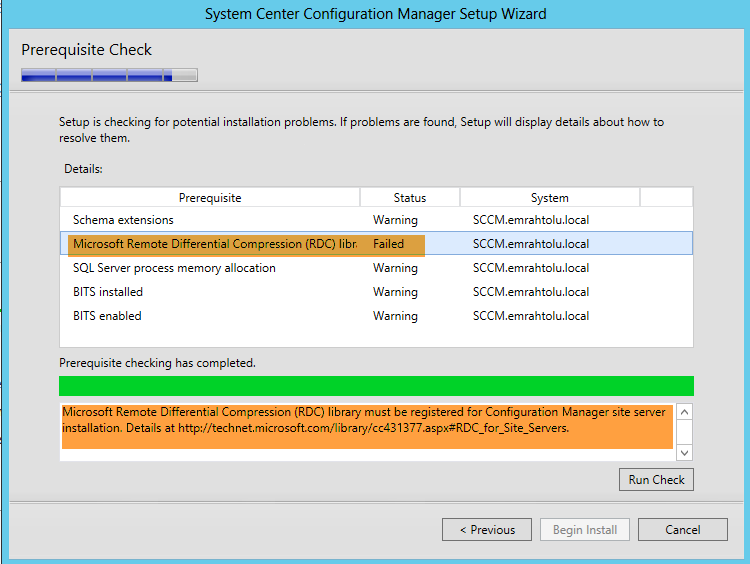Sort by the Prerequisite column header

(x=210, y=198)
